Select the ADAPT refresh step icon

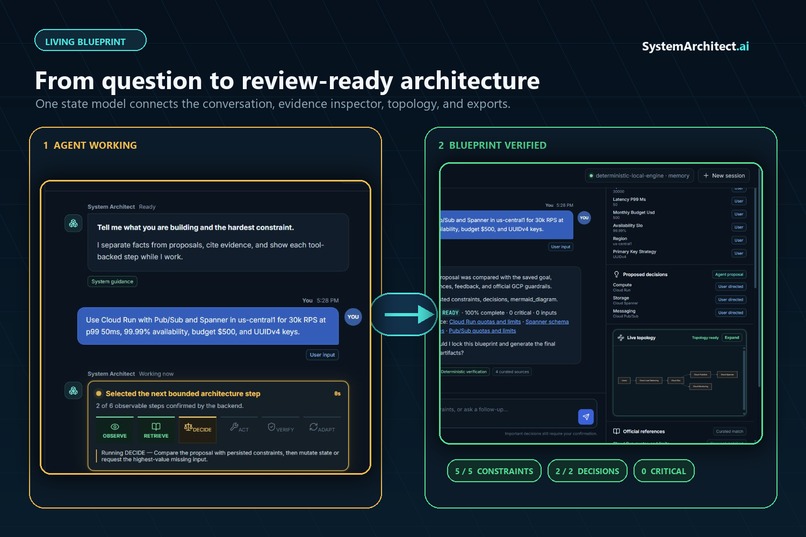[x=313, y=427]
